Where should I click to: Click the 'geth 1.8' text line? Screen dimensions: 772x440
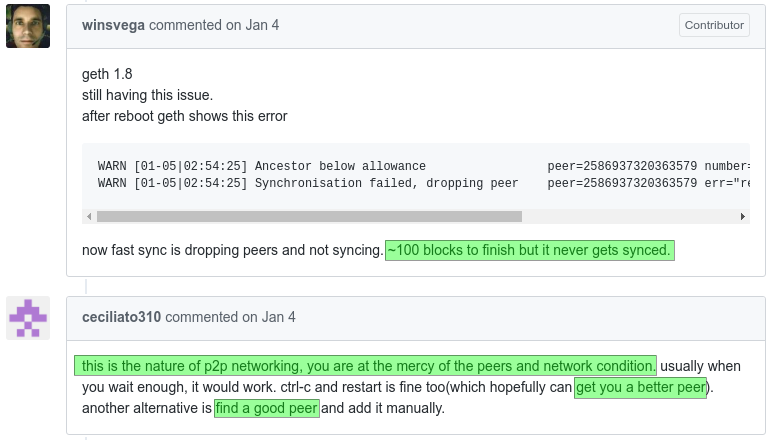point(107,74)
